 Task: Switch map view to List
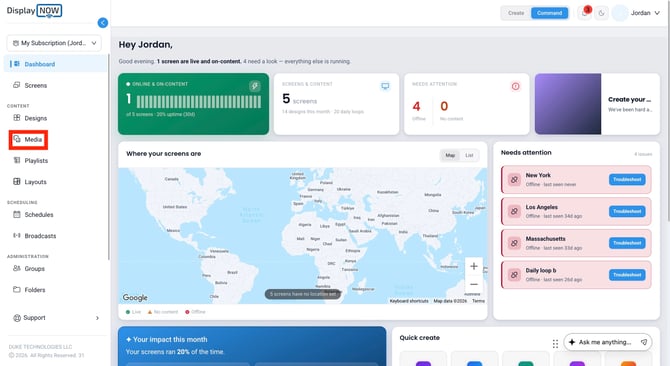tap(469, 155)
